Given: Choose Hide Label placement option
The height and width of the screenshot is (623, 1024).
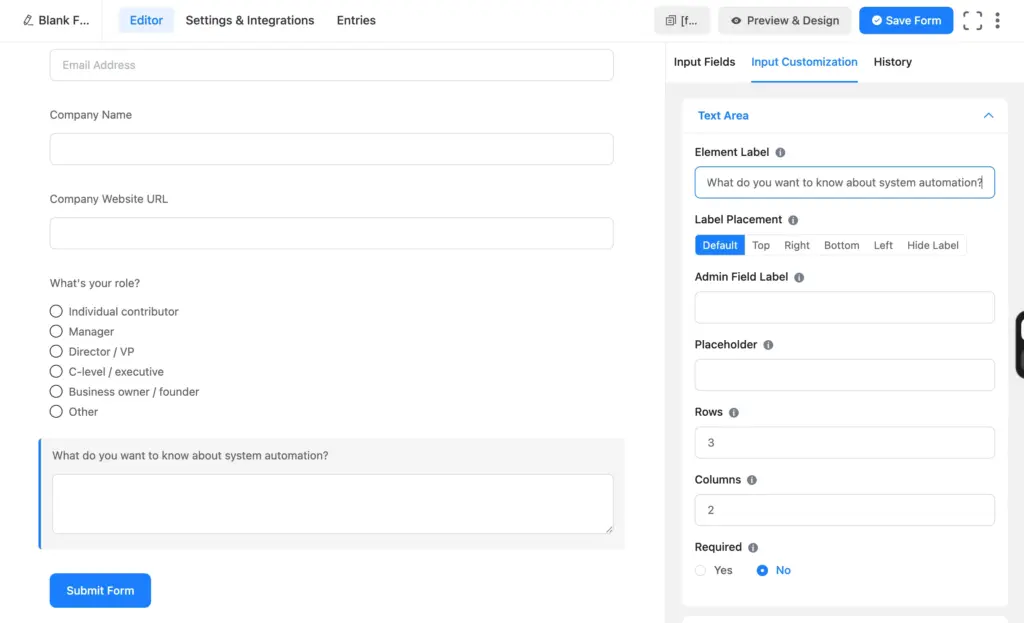Looking at the screenshot, I should (x=933, y=246).
